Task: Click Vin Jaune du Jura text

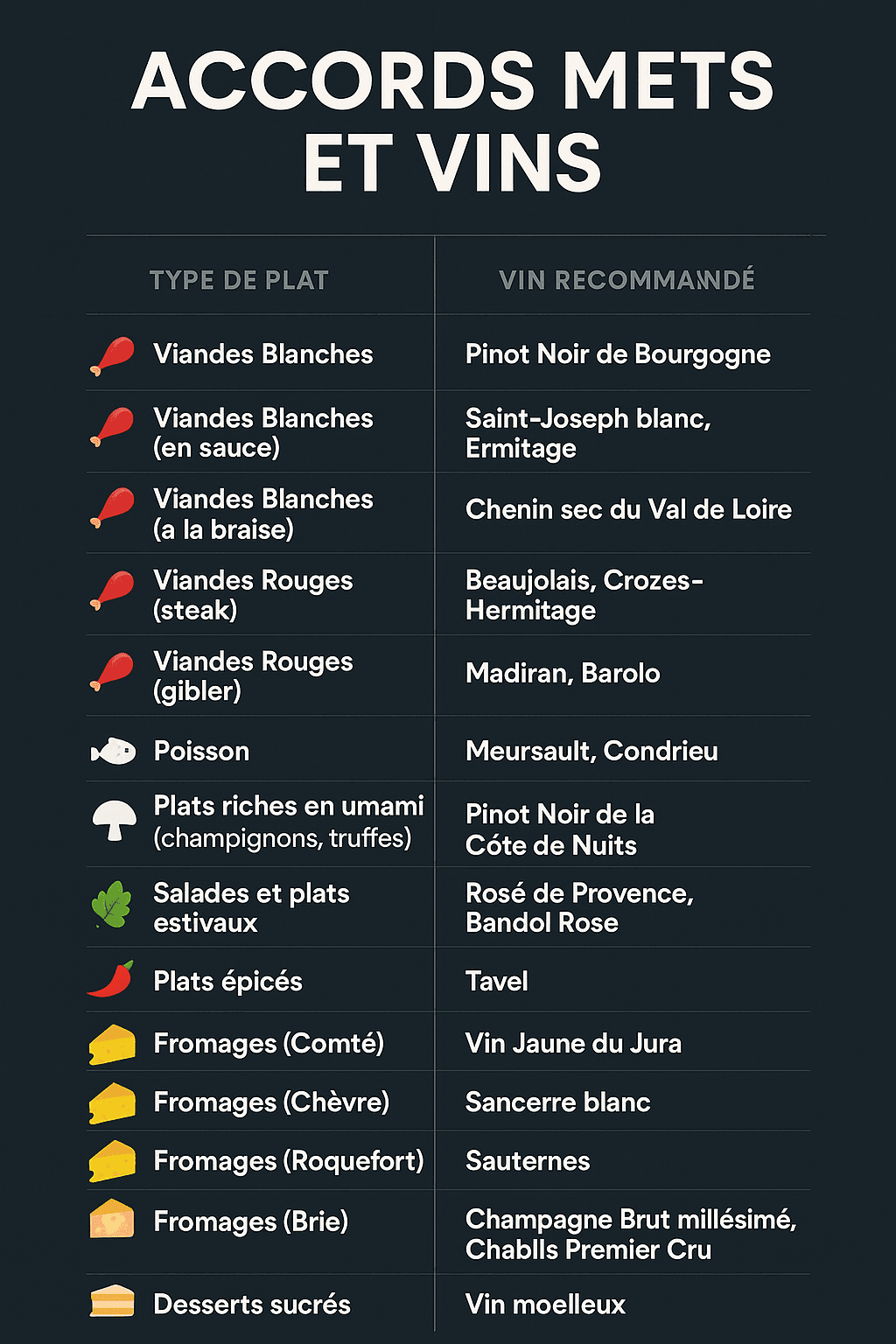Action: point(573,1043)
